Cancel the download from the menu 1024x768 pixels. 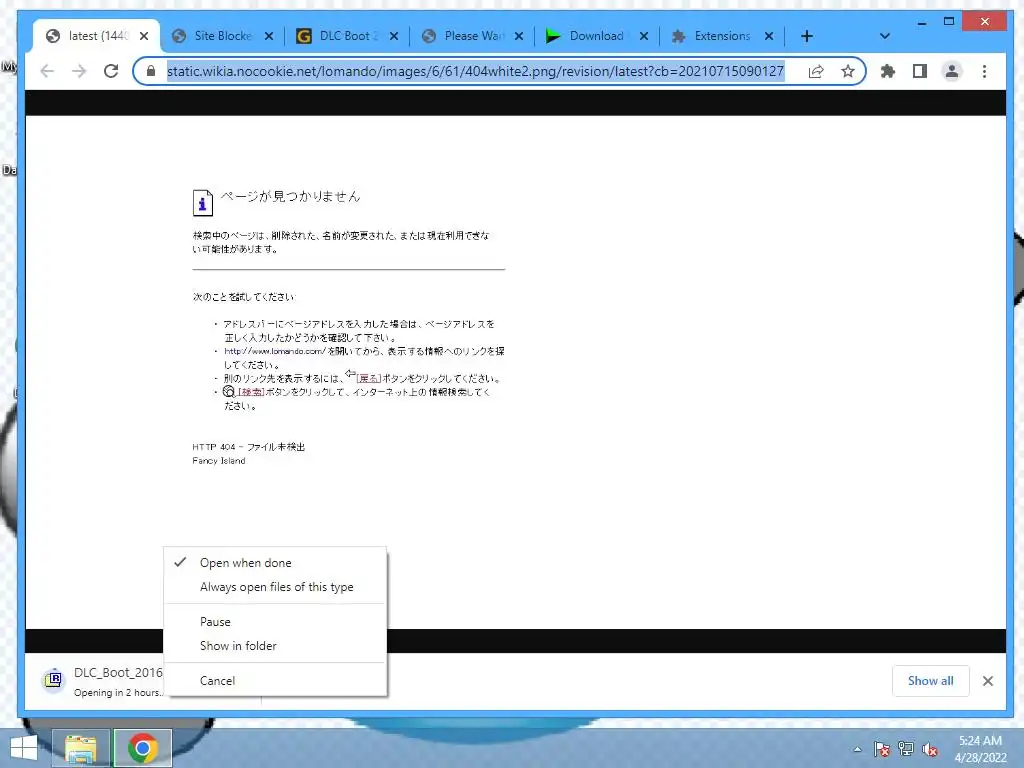pos(275,680)
